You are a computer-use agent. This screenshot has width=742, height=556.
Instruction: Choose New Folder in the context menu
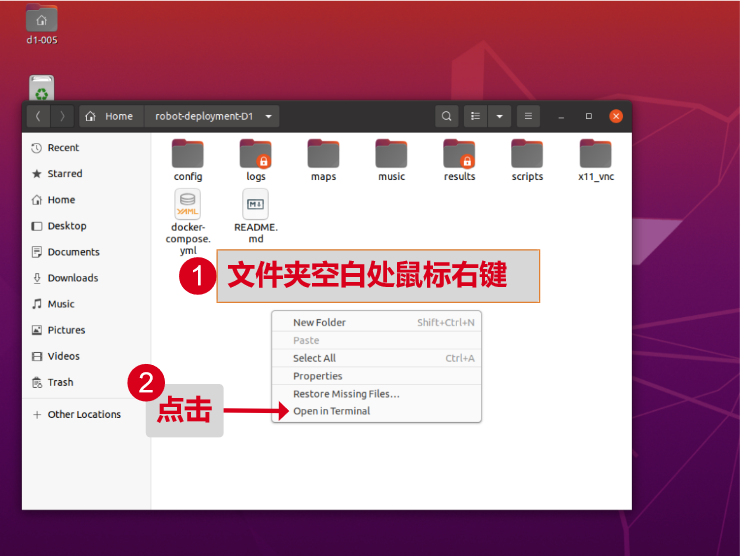pos(377,322)
